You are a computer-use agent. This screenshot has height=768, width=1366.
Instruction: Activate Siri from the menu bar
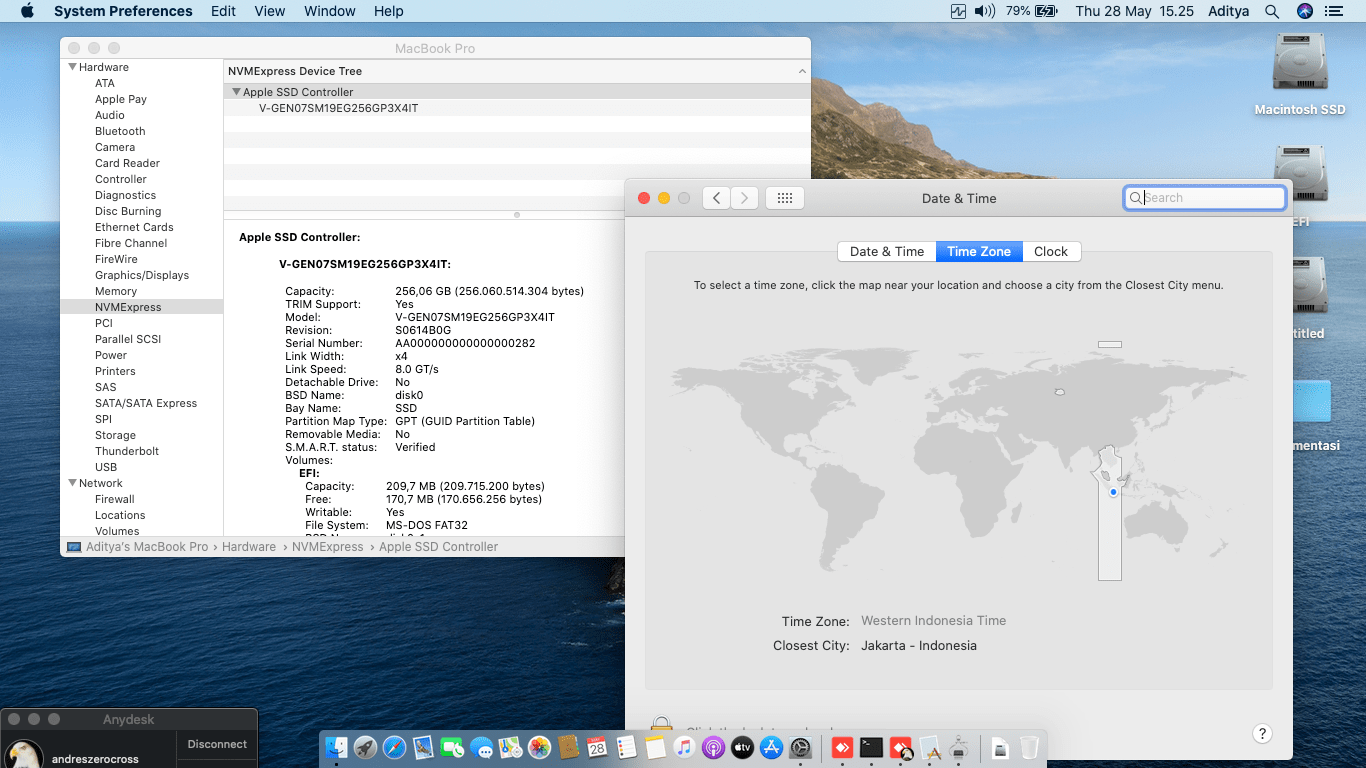[1304, 11]
